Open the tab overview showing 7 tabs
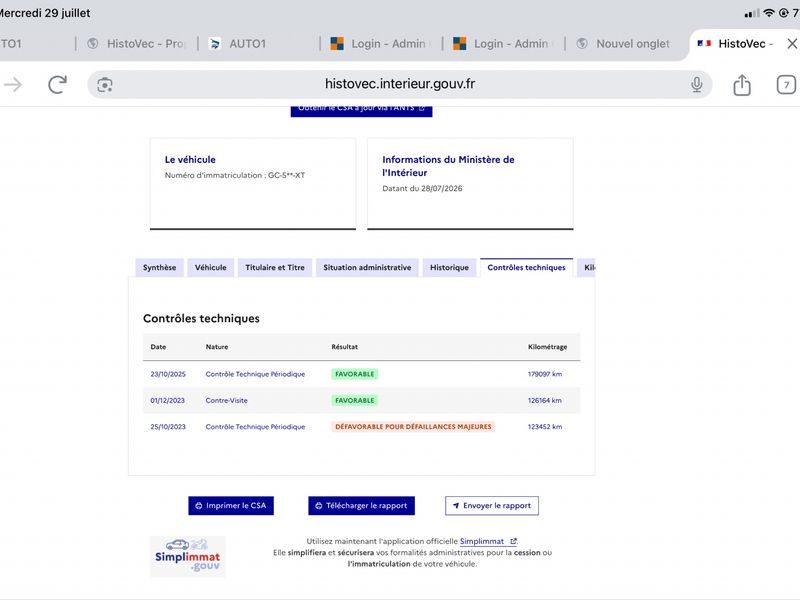800x600 pixels. coord(786,85)
